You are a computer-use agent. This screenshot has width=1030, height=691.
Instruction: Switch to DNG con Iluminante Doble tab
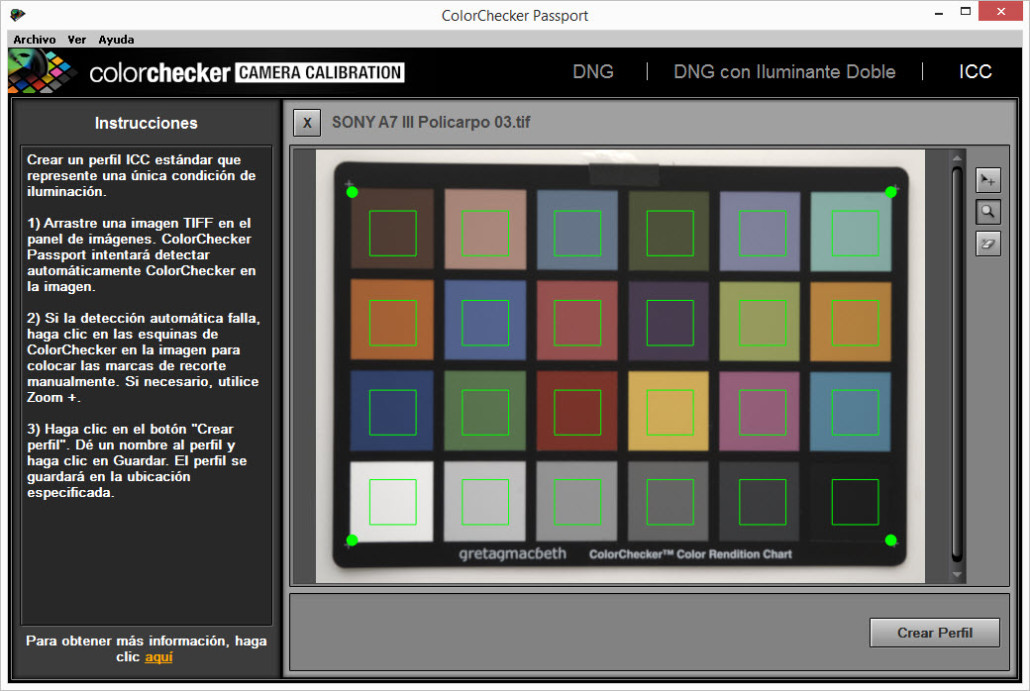[784, 72]
